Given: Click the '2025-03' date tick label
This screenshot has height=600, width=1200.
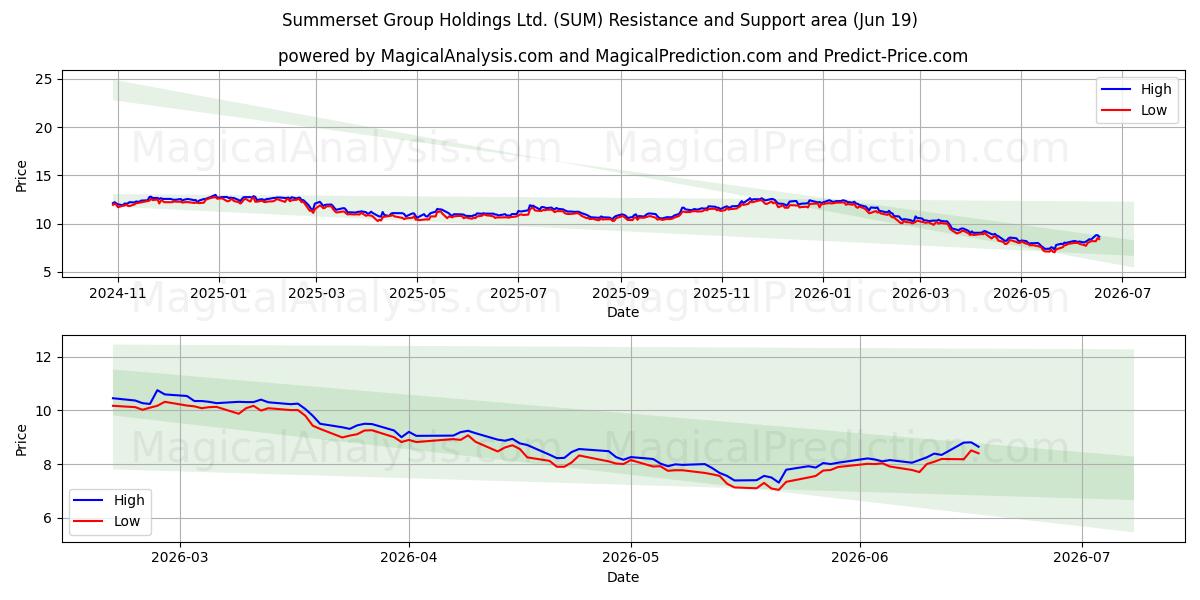Looking at the screenshot, I should pyautogui.click(x=316, y=294).
